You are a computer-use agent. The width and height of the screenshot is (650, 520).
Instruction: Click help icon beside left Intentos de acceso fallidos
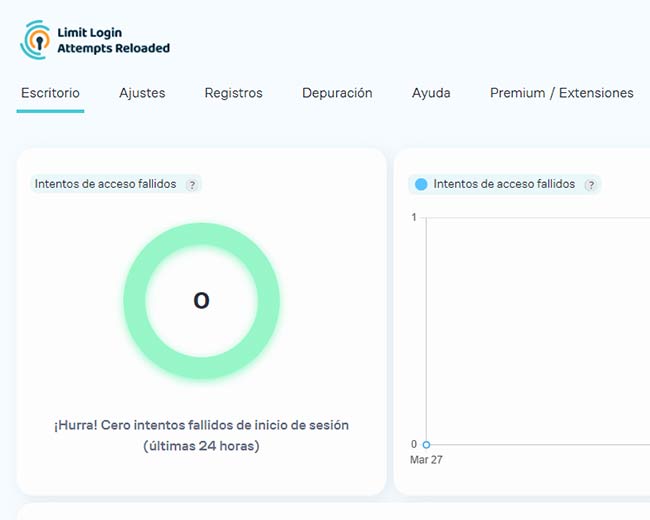pos(192,185)
